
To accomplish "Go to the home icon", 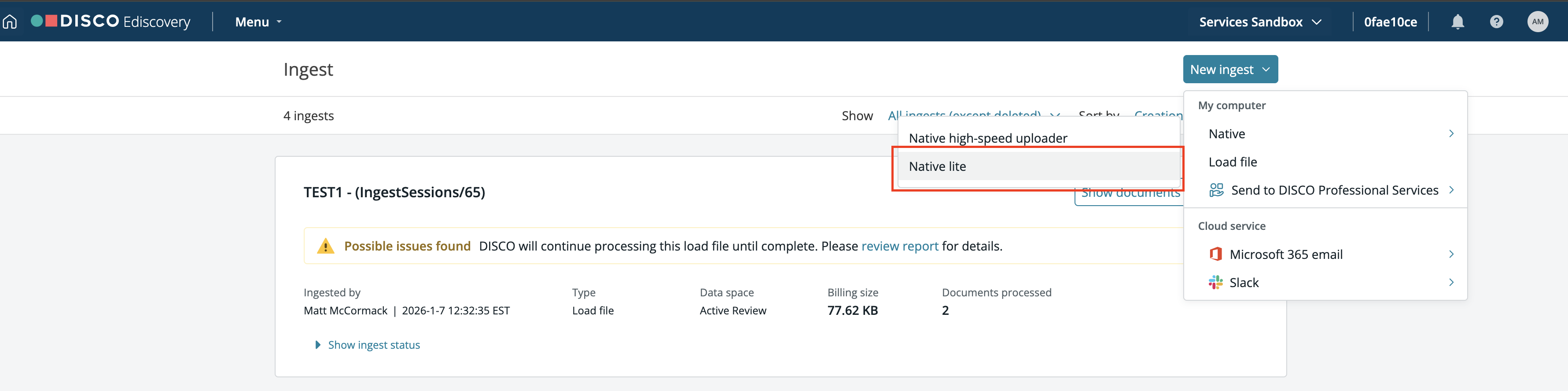I will tap(10, 22).
